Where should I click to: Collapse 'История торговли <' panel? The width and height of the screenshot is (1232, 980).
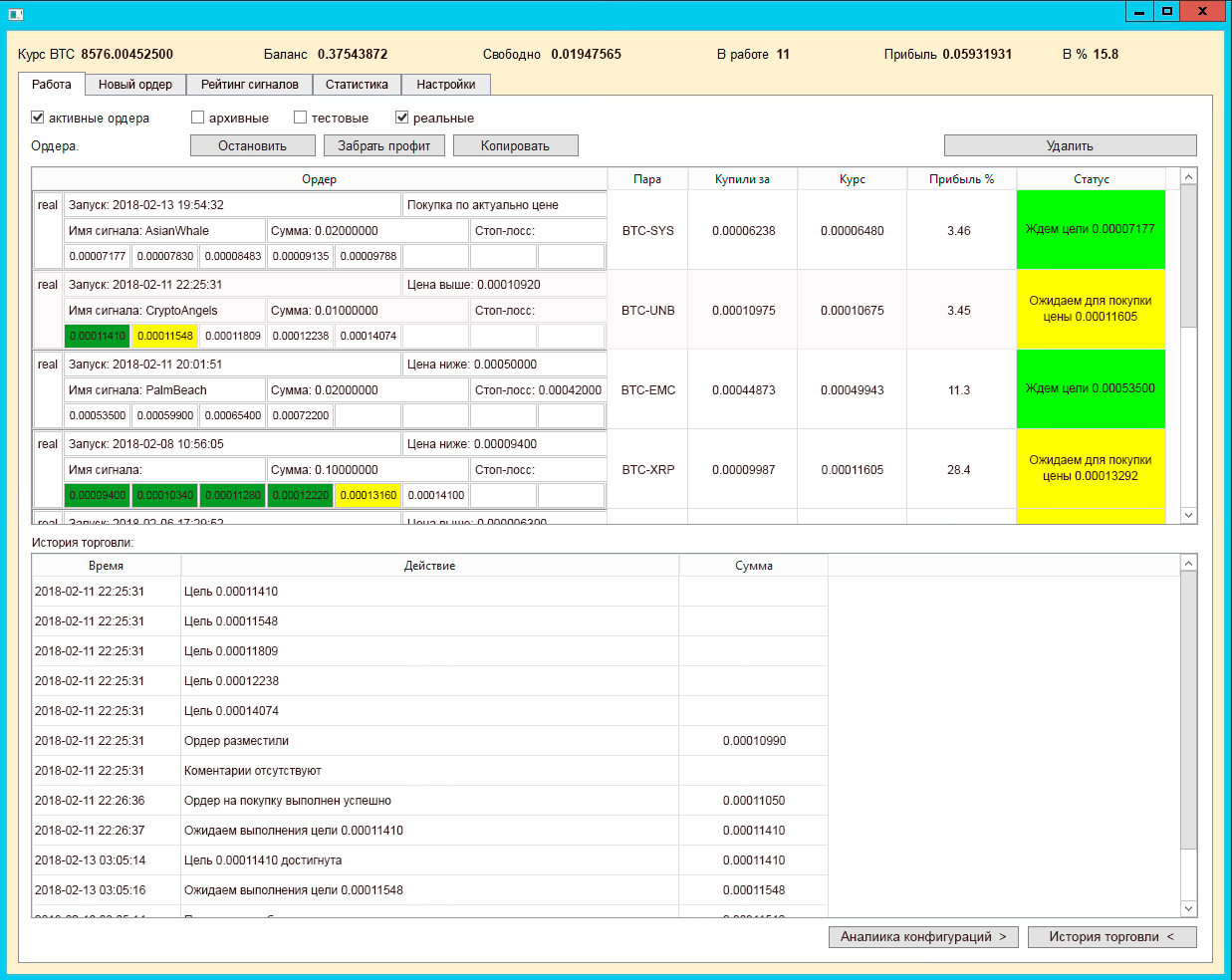1111,937
